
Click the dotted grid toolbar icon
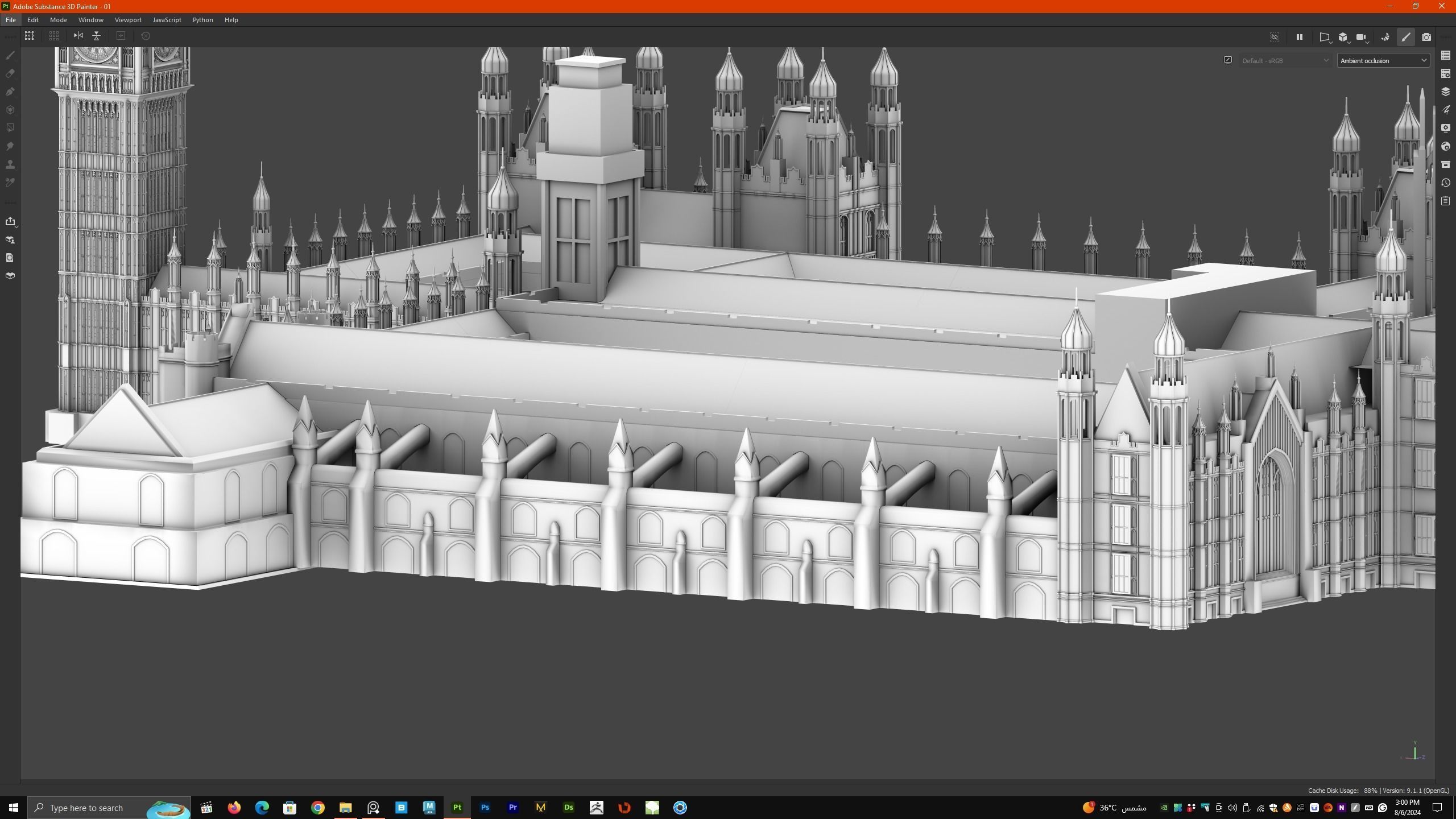pyautogui.click(x=54, y=36)
